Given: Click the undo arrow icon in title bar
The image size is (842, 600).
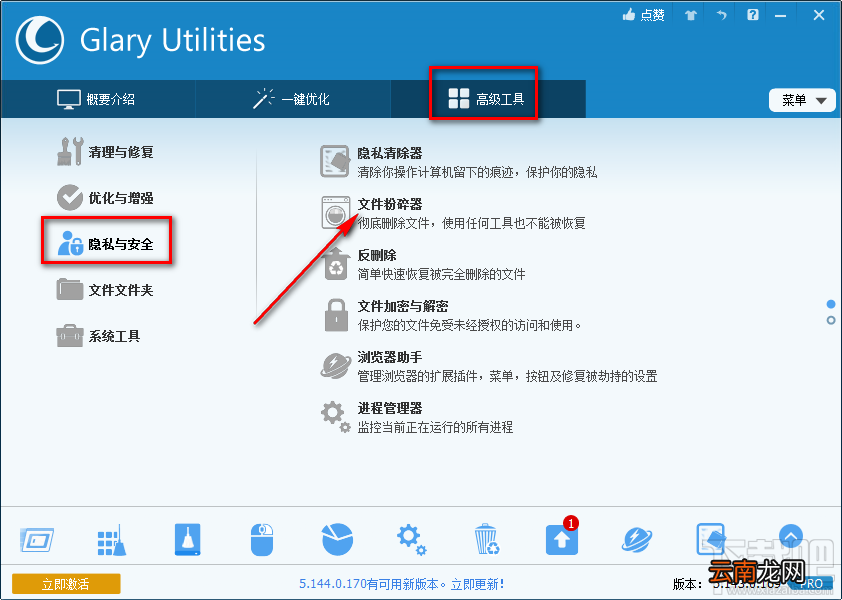Looking at the screenshot, I should pyautogui.click(x=721, y=15).
